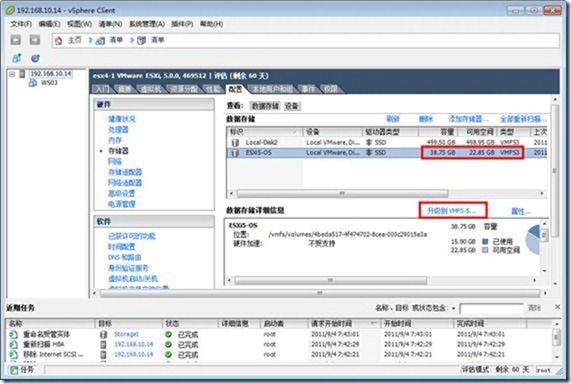Click the back navigation arrow
This screenshot has height=384, width=571.
16,40
